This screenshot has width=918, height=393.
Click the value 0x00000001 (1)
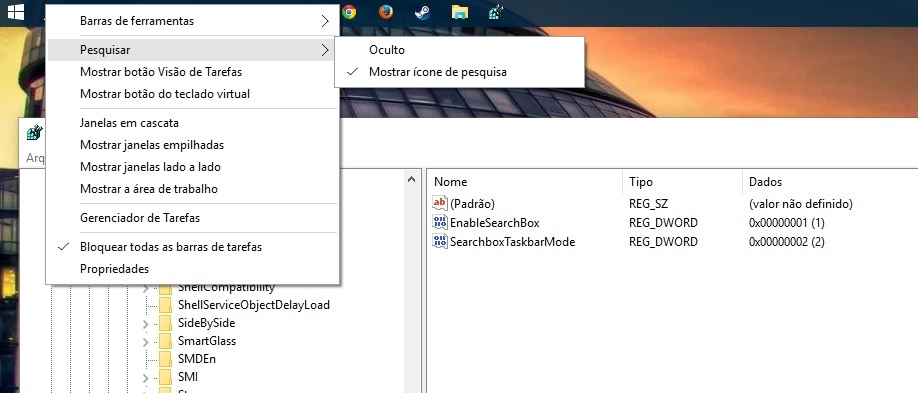pyautogui.click(x=787, y=223)
